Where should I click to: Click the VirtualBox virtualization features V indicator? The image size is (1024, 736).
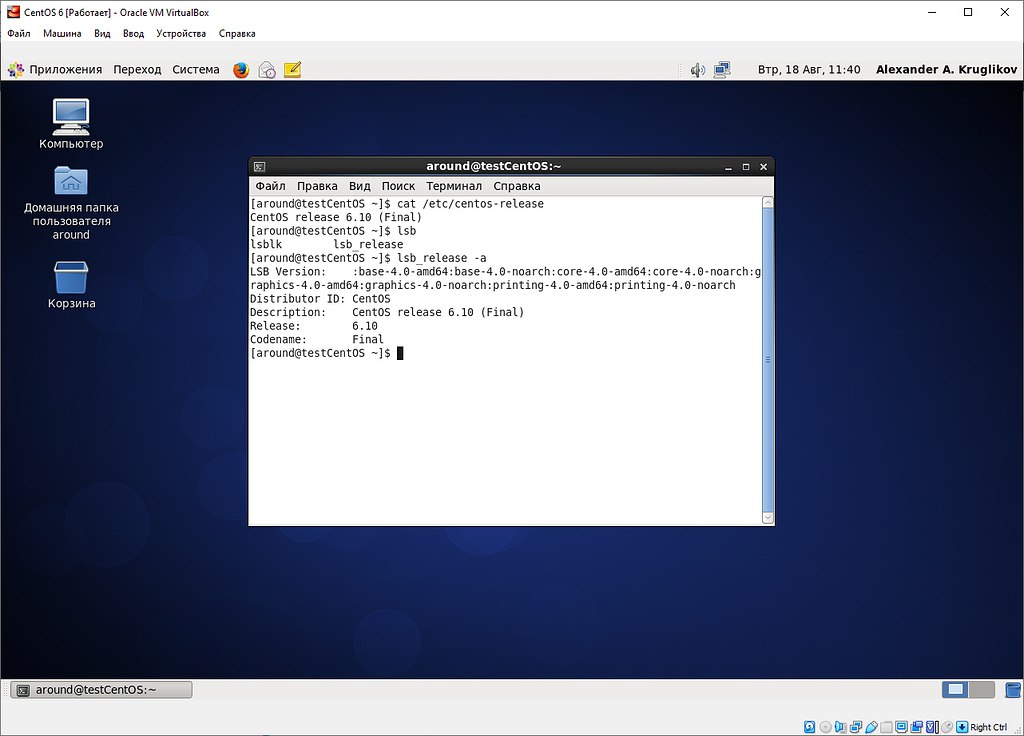click(x=932, y=727)
